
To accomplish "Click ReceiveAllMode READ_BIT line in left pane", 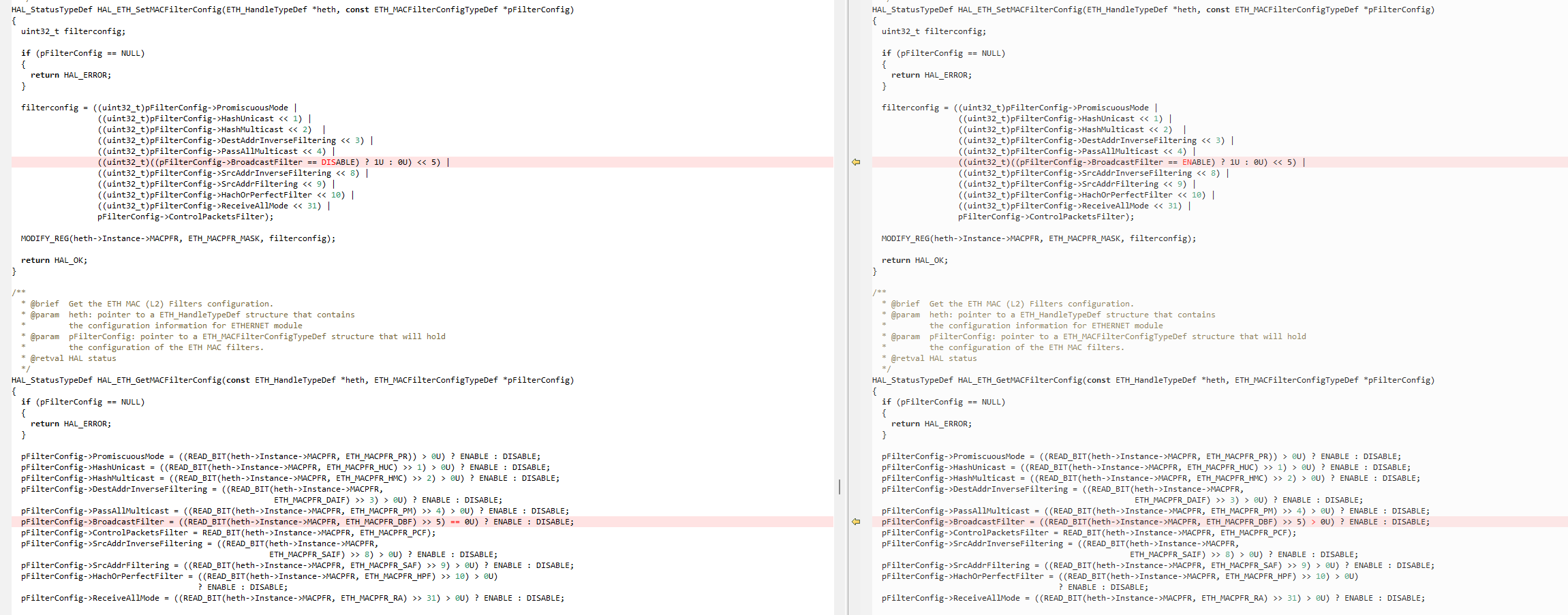I will tap(292, 598).
